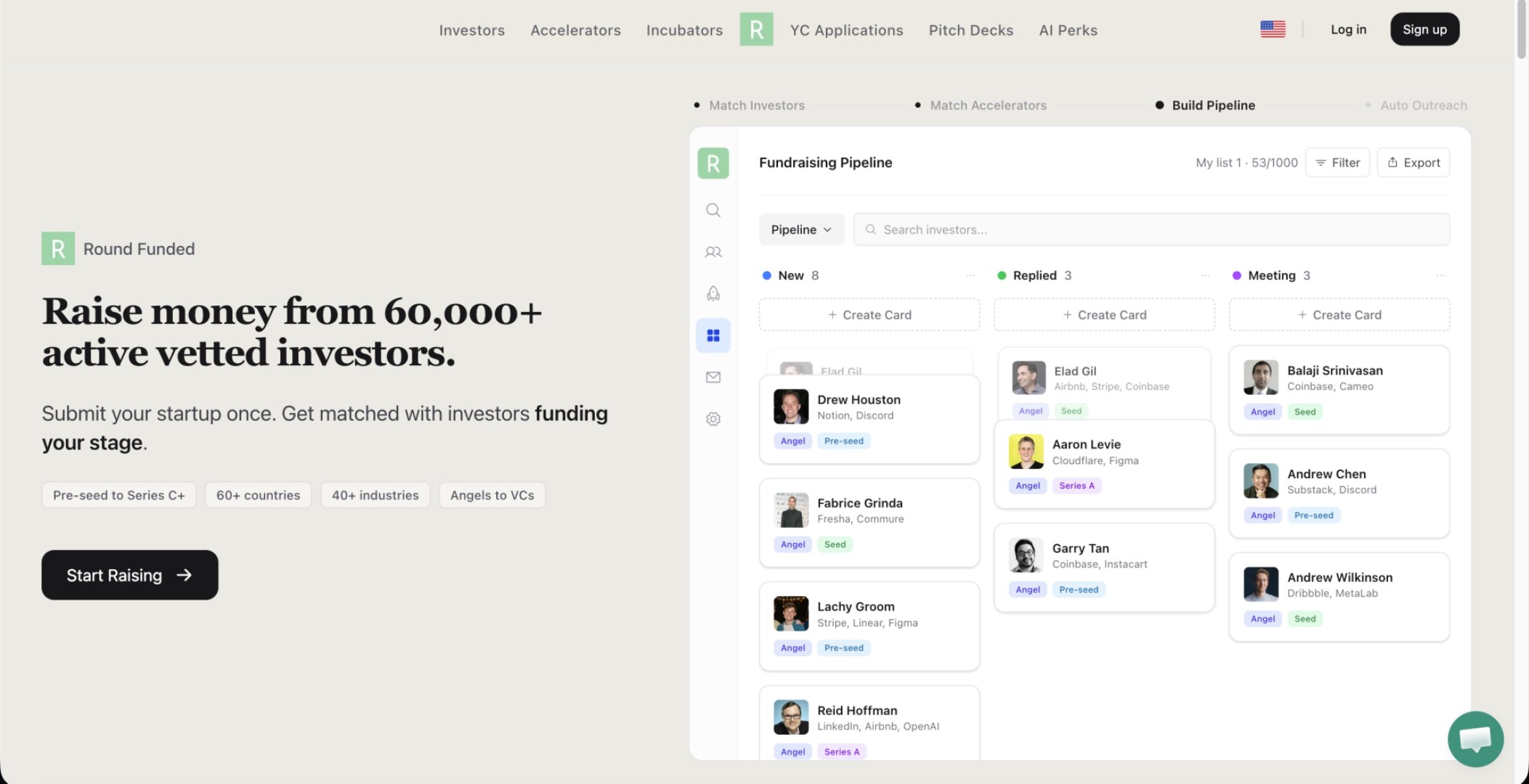Viewport: 1529px width, 784px height.
Task: Open AI Perks in the navbar
Action: pos(1068,30)
